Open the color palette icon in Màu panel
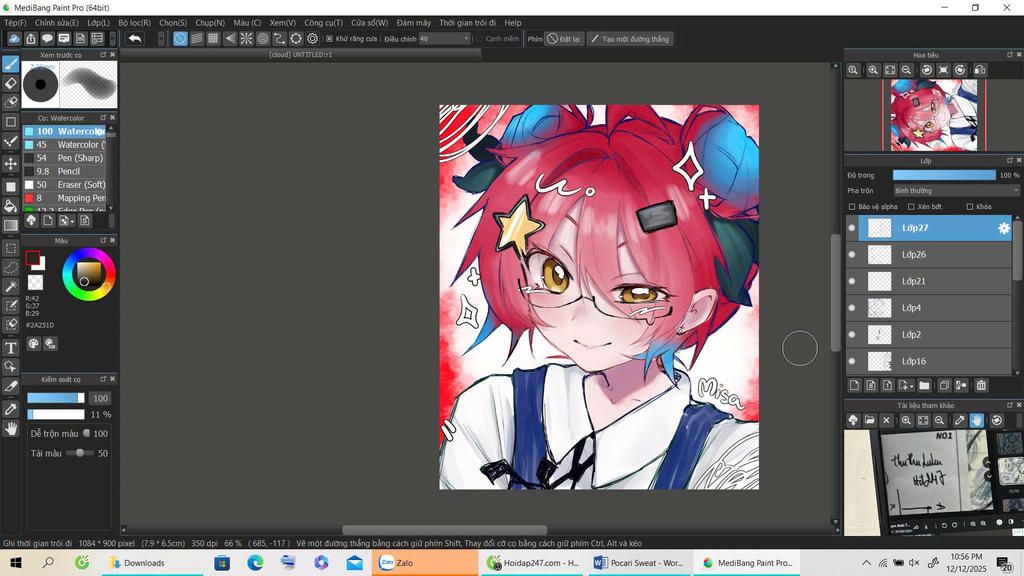 point(33,344)
